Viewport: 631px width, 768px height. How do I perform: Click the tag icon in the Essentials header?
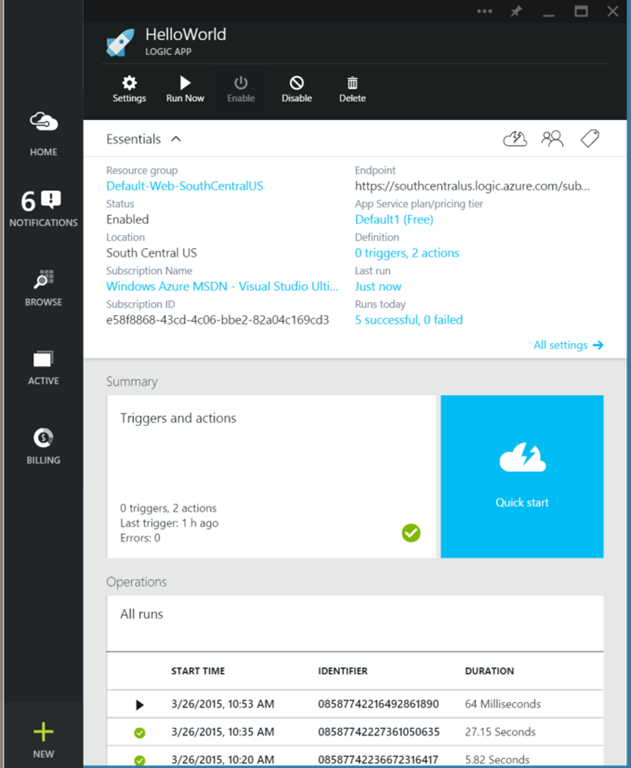(x=590, y=139)
